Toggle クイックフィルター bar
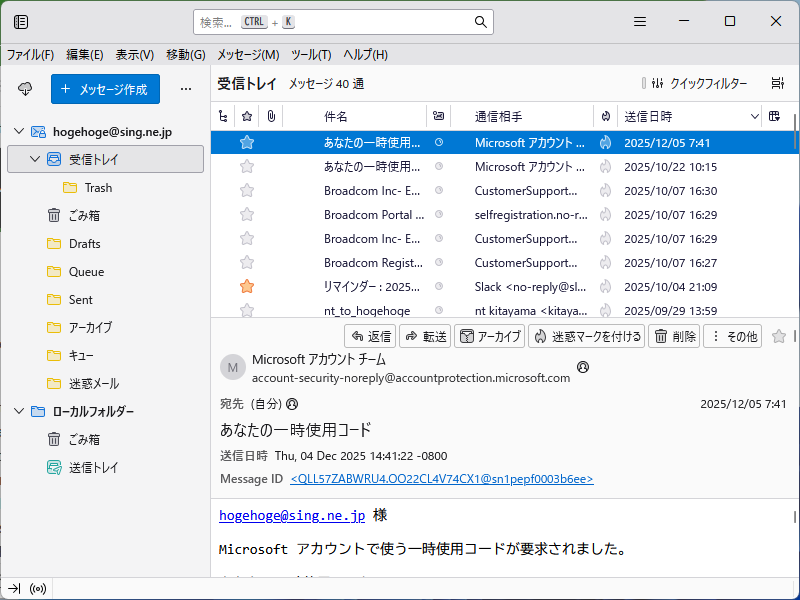800x600 pixels. pos(699,83)
